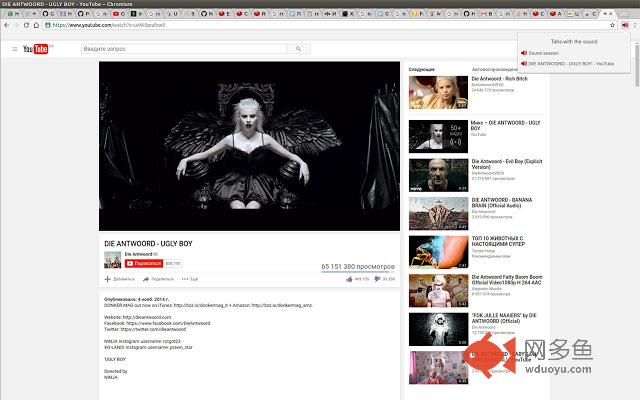Select DIE ANTWOORD - UGLY BOY popup entry
The width and height of the screenshot is (640, 400).
(x=571, y=64)
